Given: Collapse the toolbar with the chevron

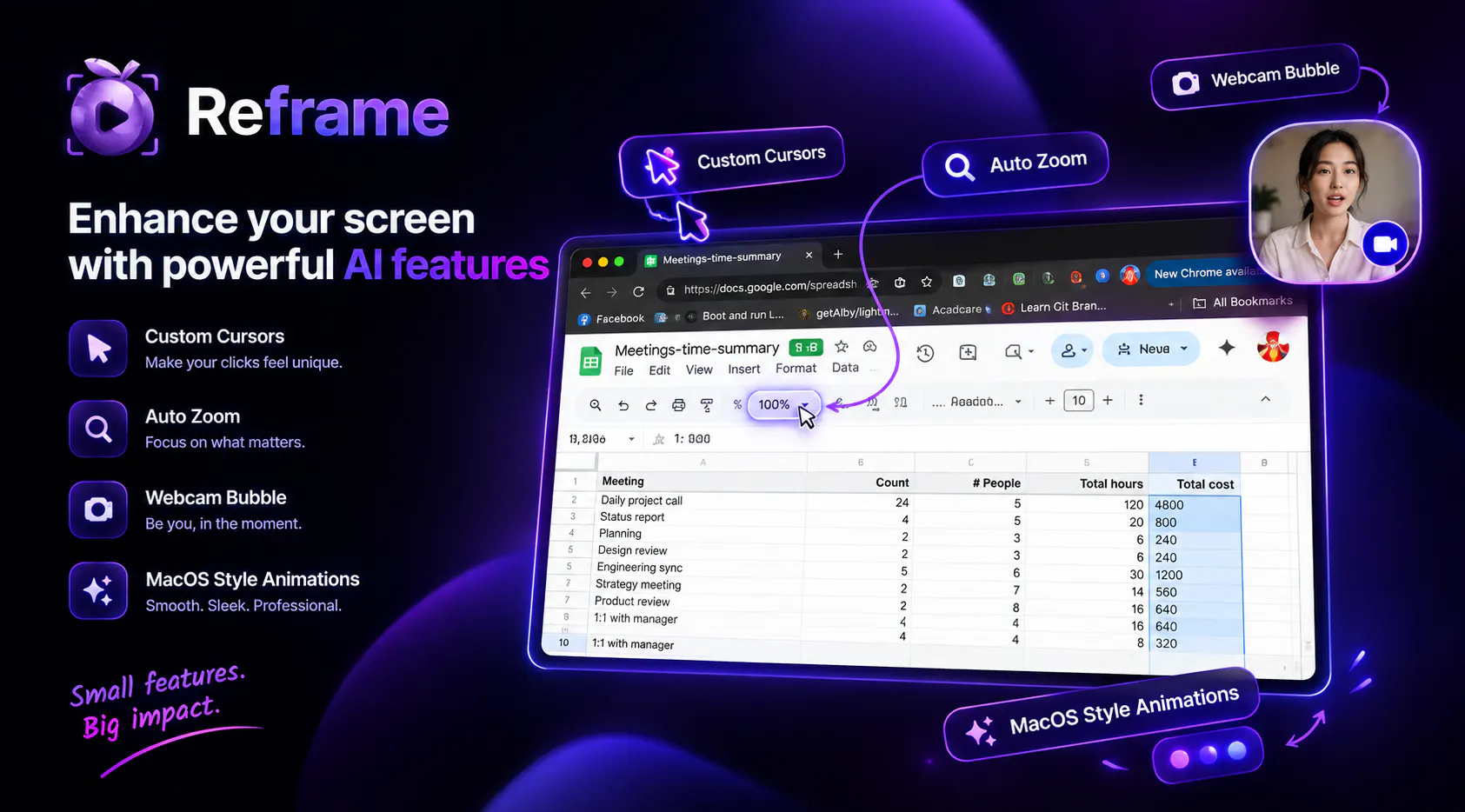Looking at the screenshot, I should pyautogui.click(x=1266, y=398).
